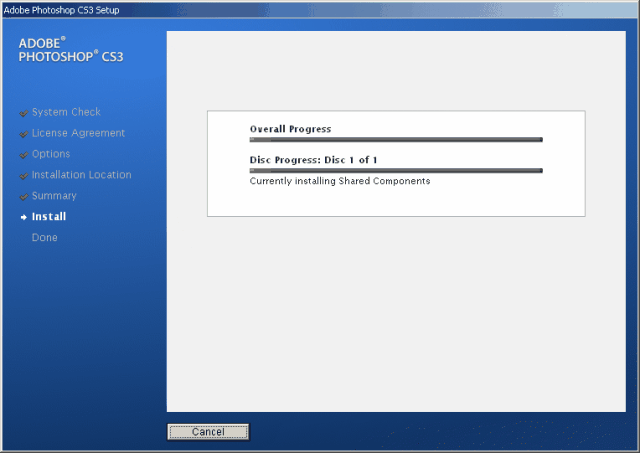Click the arrow icon beside Install
The height and width of the screenshot is (453, 640).
coord(24,218)
